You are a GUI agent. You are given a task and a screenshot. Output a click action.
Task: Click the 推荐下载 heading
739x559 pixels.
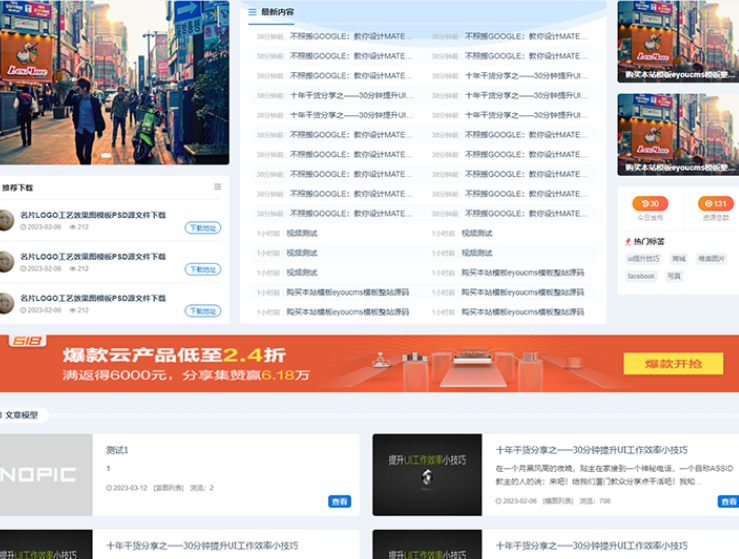click(17, 188)
